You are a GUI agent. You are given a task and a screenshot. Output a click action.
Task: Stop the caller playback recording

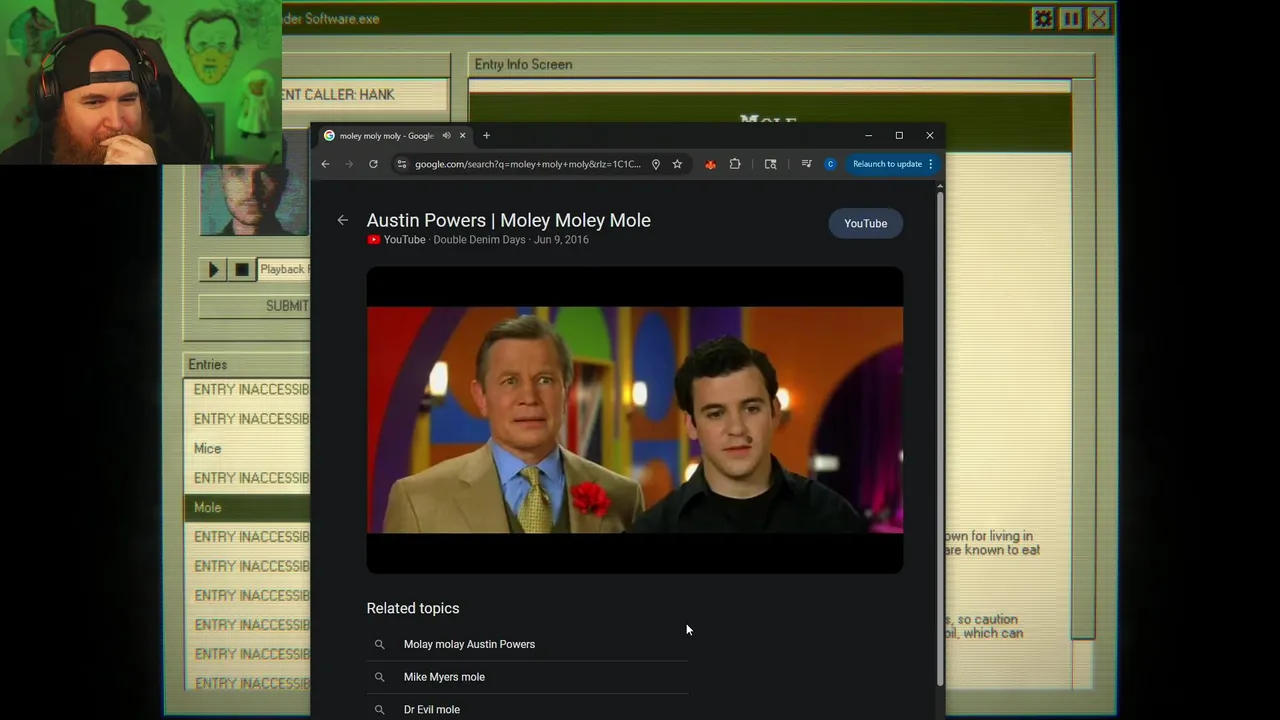(241, 269)
